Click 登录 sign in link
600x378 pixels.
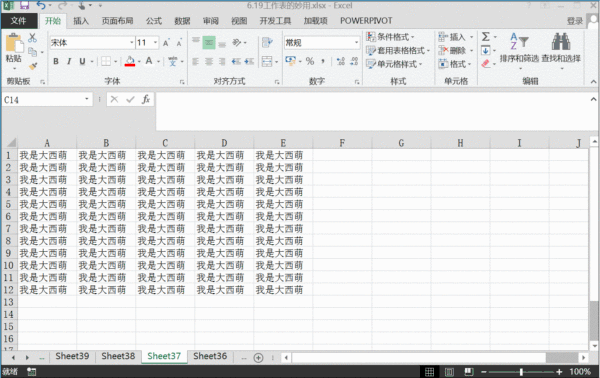(575, 21)
